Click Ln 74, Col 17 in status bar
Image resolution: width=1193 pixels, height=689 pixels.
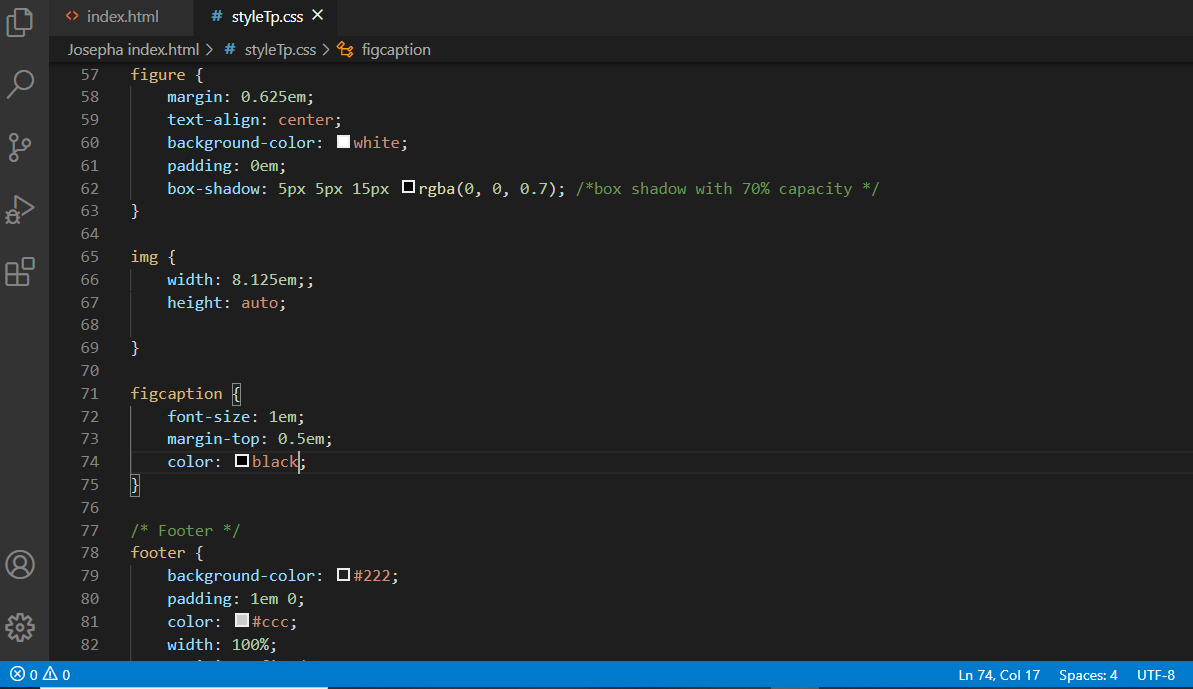999,675
